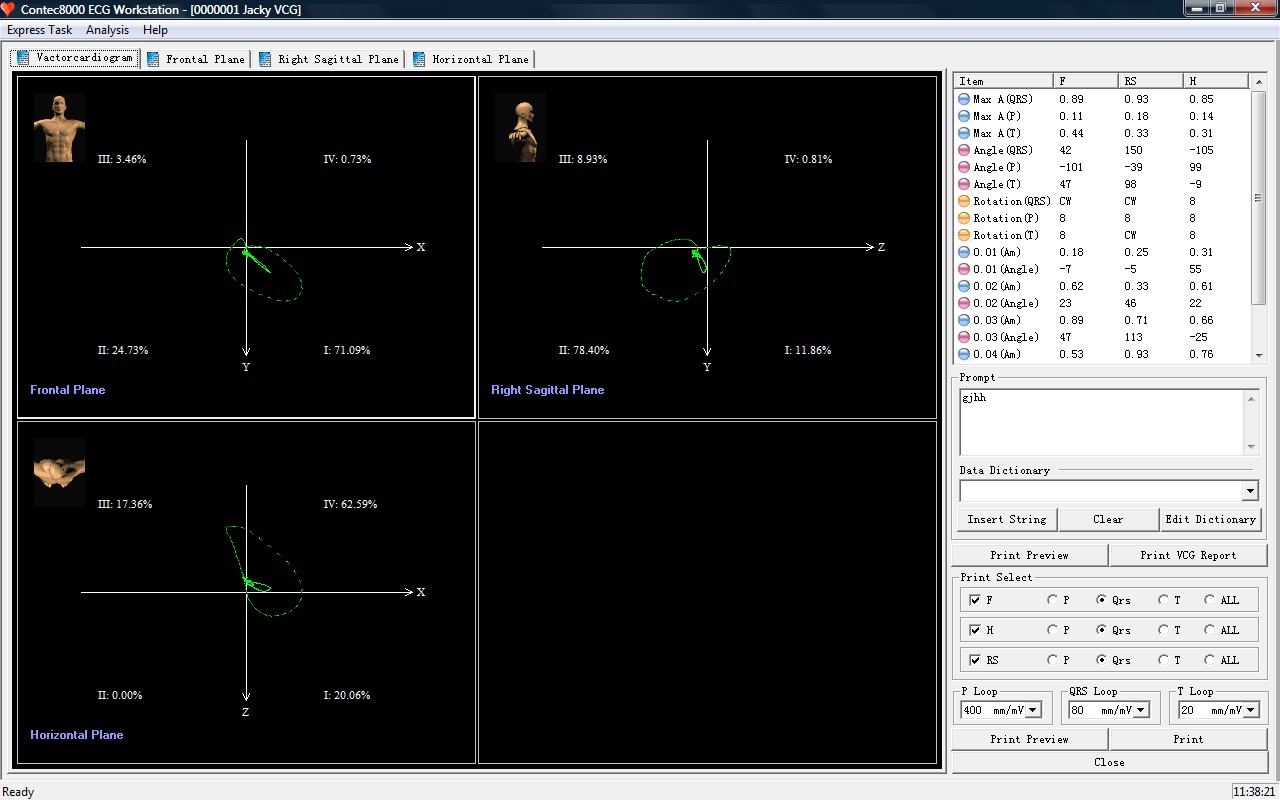Click the Print VCG Report button
Screen dimensions: 1280x800
point(1188,555)
